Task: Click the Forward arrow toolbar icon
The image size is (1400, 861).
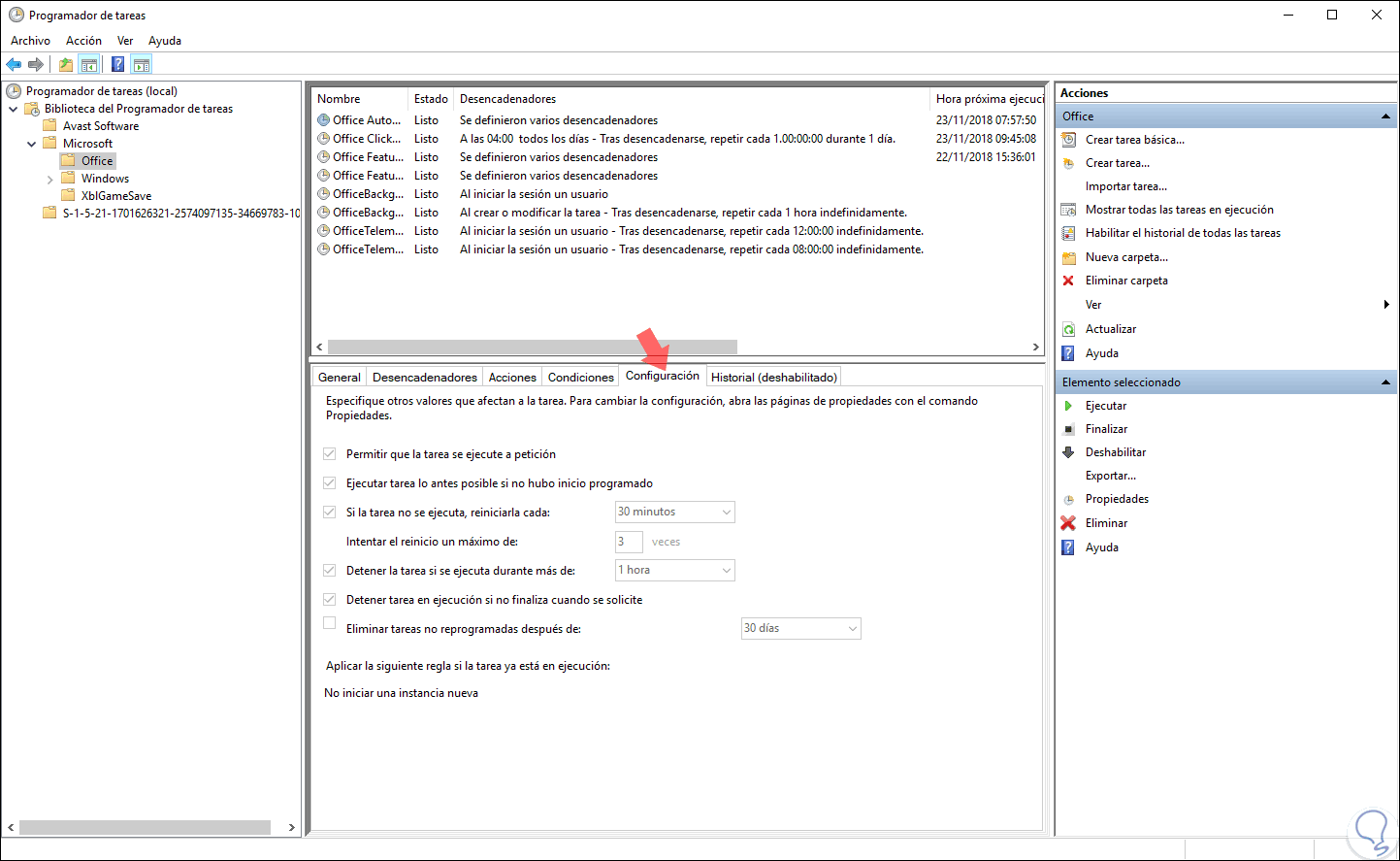Action: 36,65
